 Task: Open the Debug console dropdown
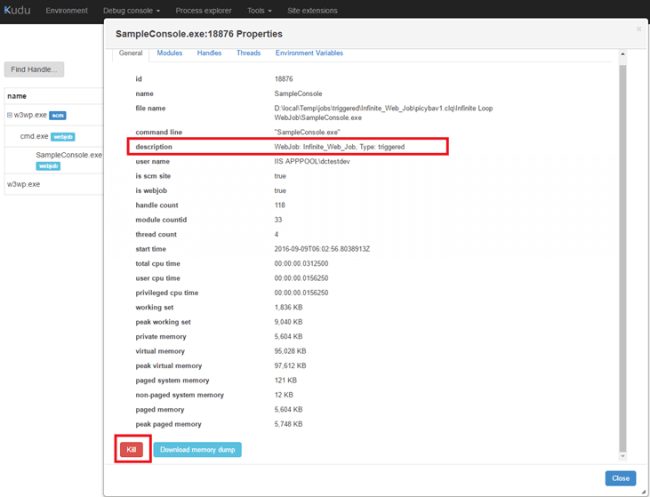(x=131, y=10)
